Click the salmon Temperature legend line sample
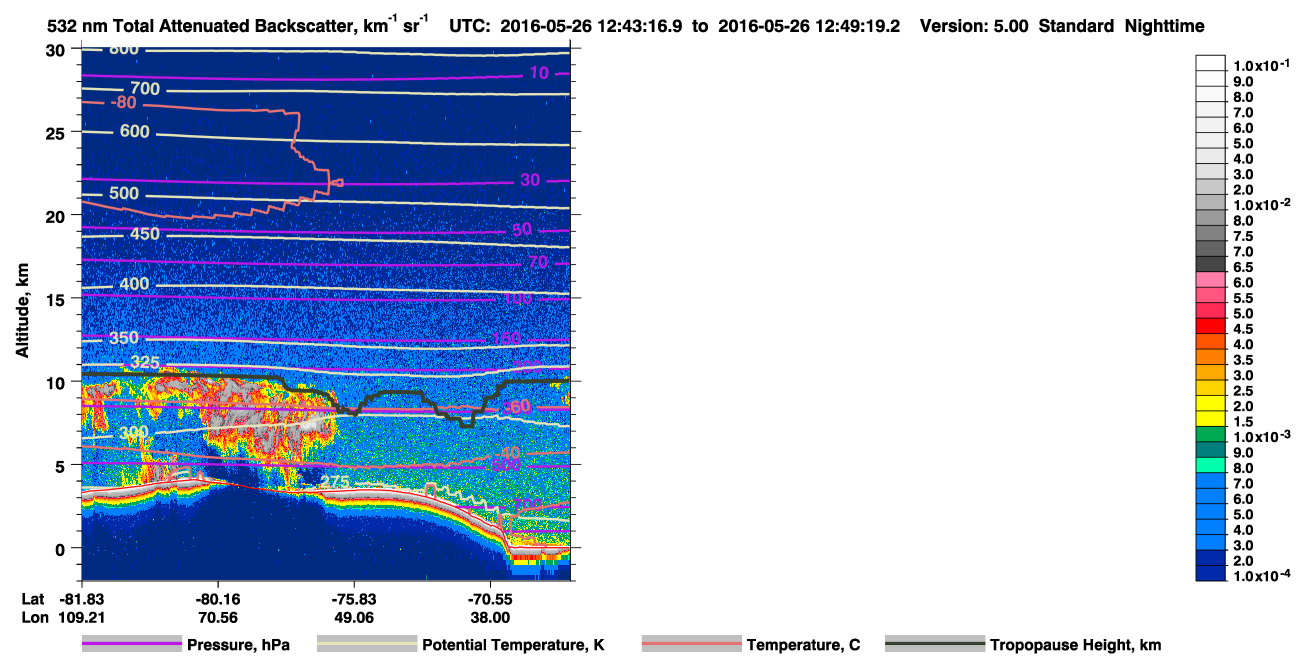 (x=691, y=645)
